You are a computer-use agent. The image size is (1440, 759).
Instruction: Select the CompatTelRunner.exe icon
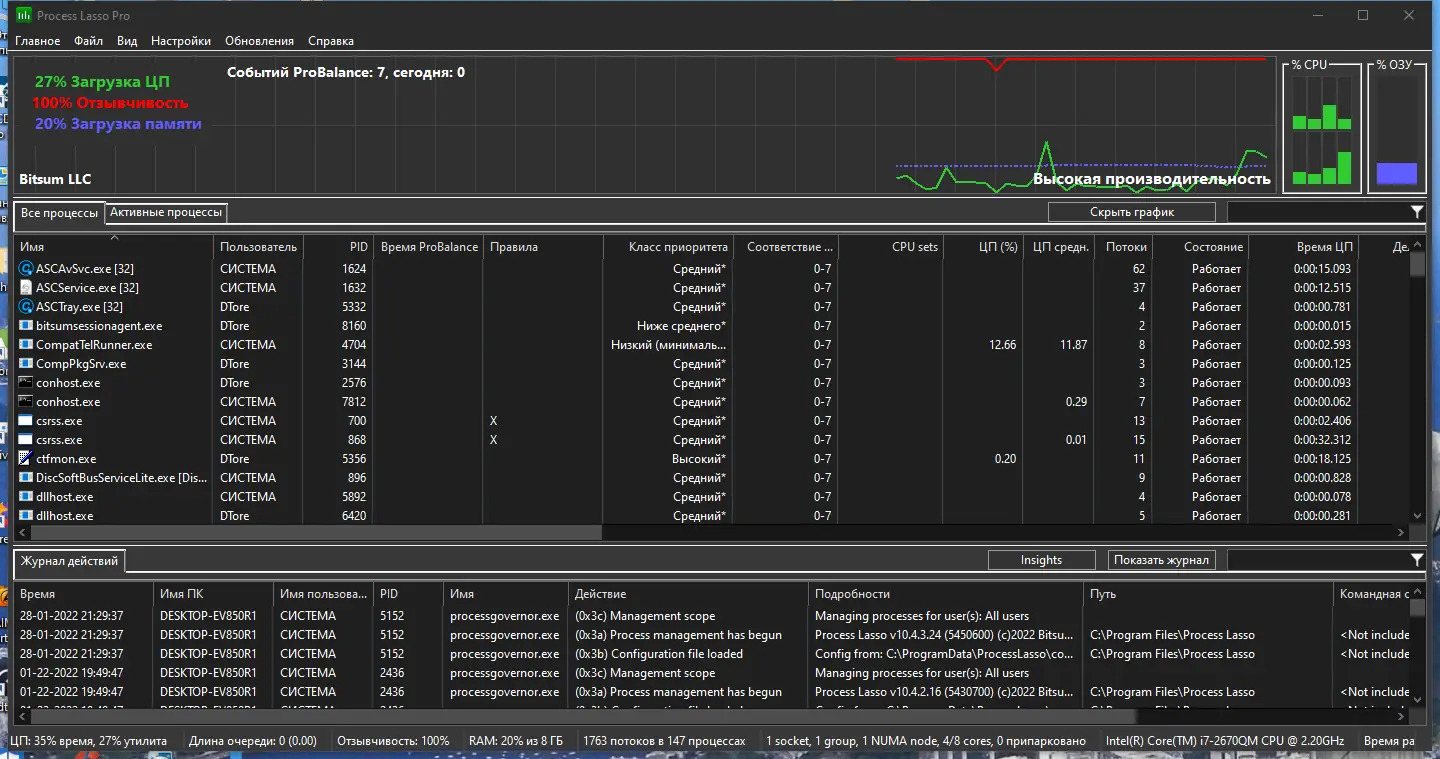coord(26,345)
